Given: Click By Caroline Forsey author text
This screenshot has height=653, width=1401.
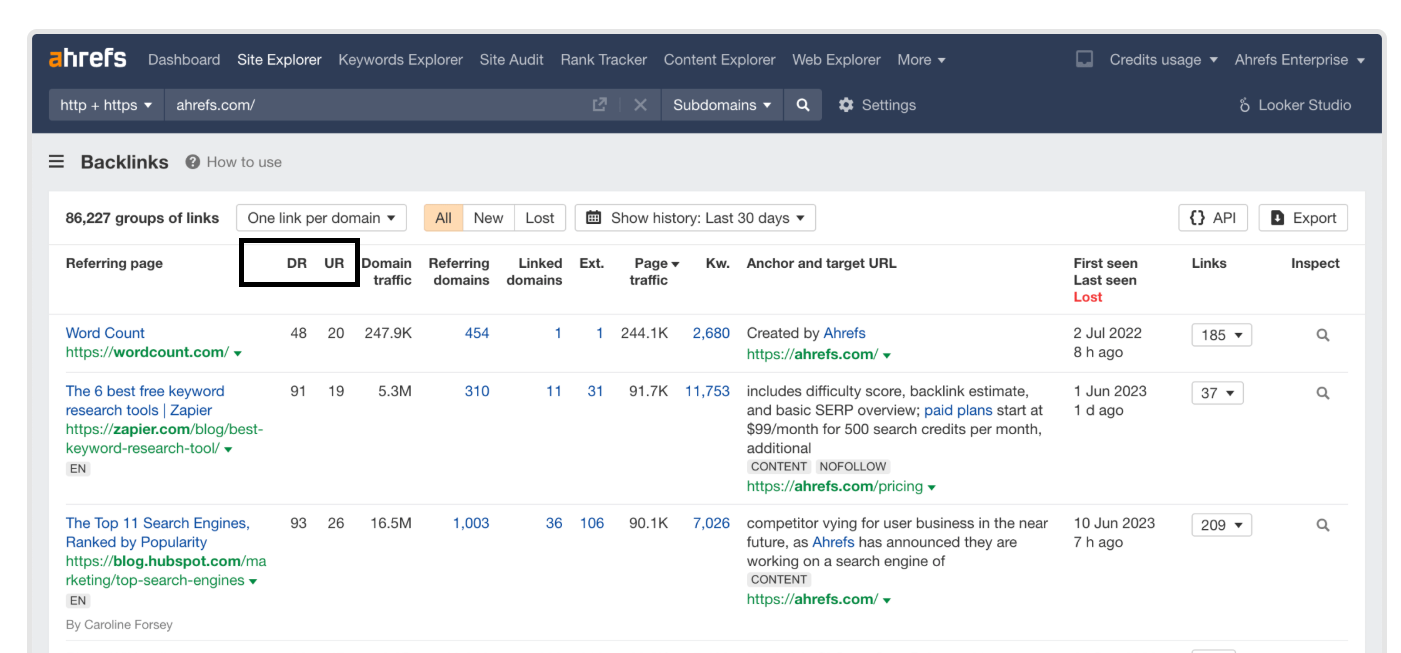Looking at the screenshot, I should [x=119, y=624].
